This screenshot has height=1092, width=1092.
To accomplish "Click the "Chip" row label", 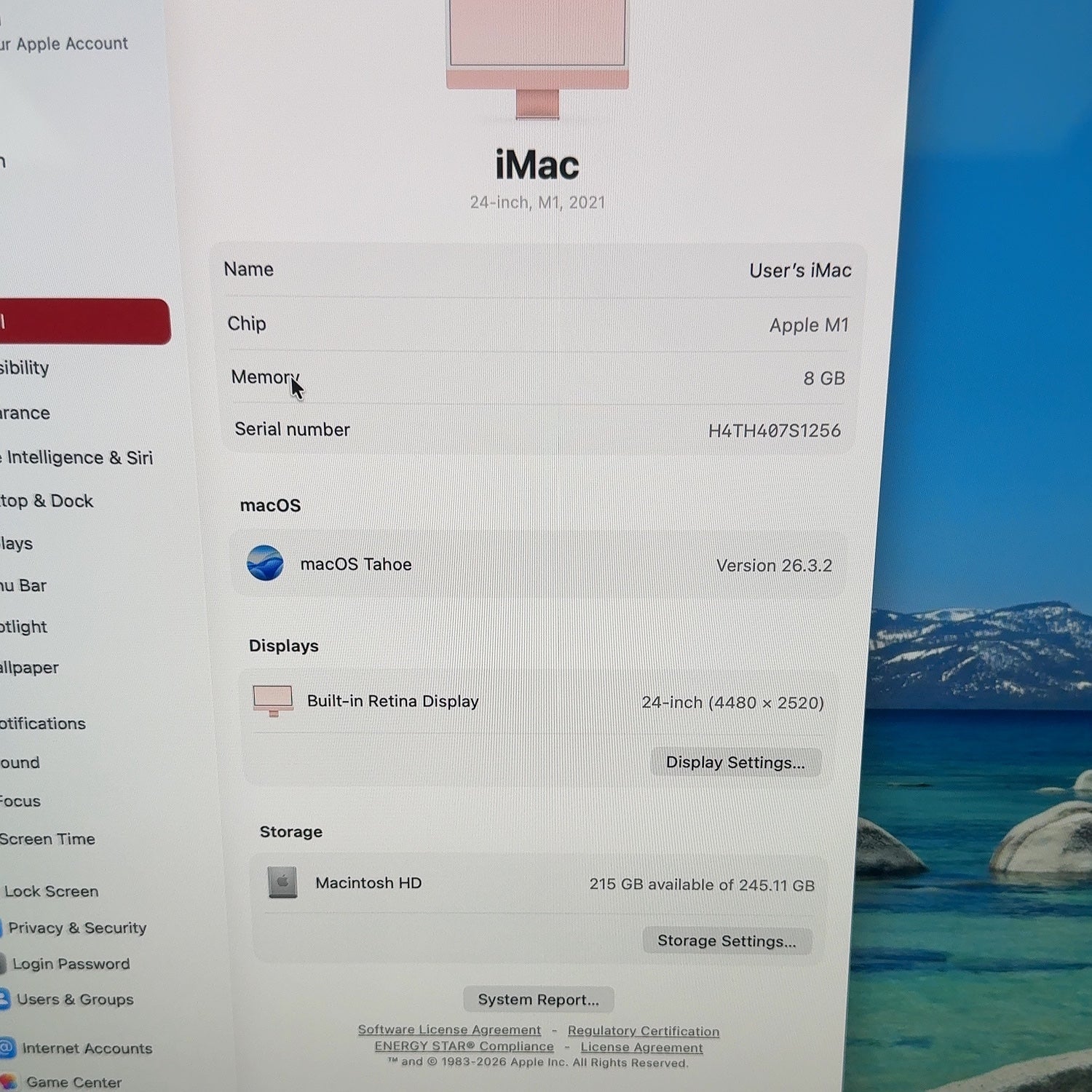I will pos(247,323).
